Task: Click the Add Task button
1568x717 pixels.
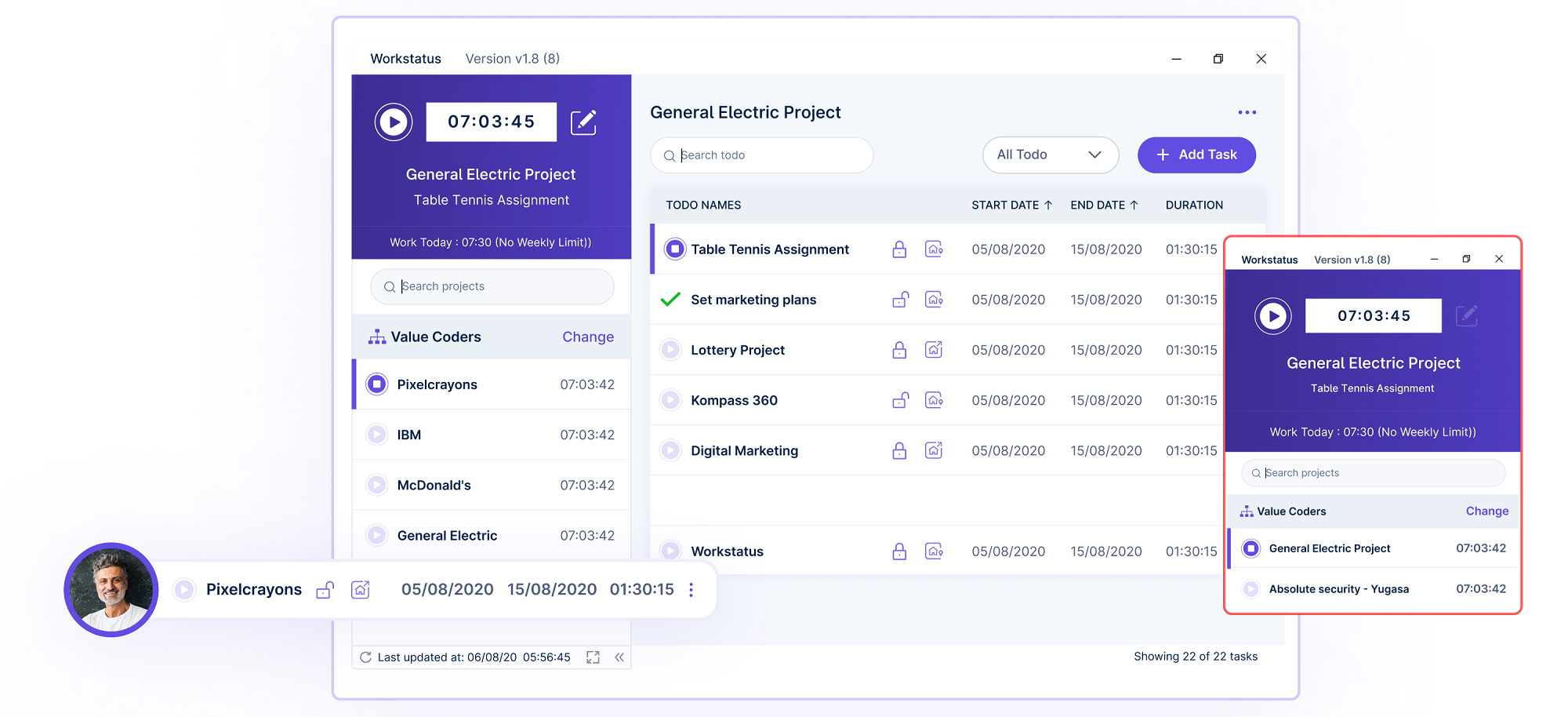Action: click(1196, 155)
